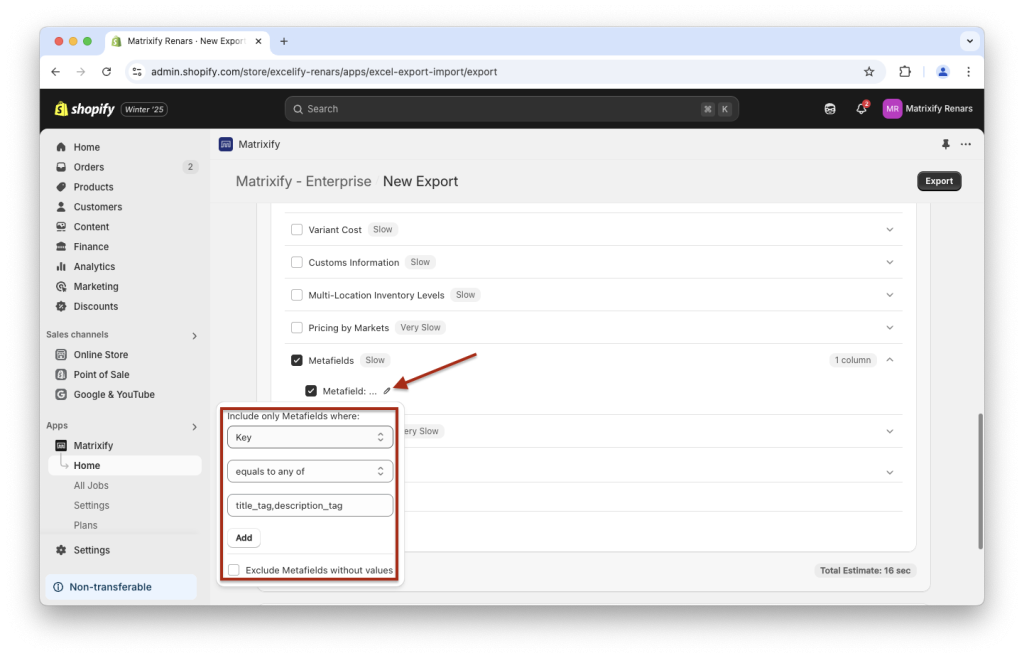
Task: Click the Export button
Action: 938,181
